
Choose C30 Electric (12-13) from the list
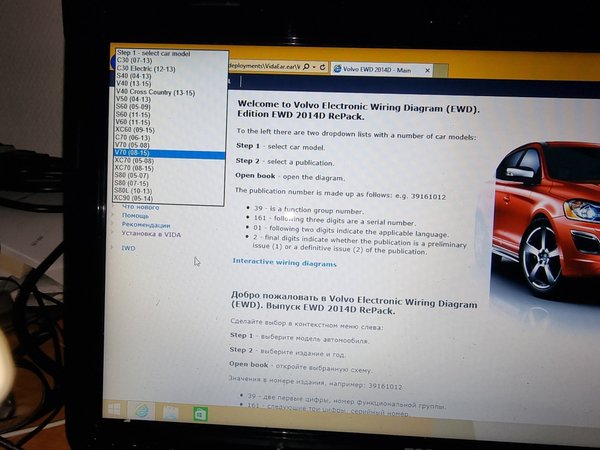[145, 69]
